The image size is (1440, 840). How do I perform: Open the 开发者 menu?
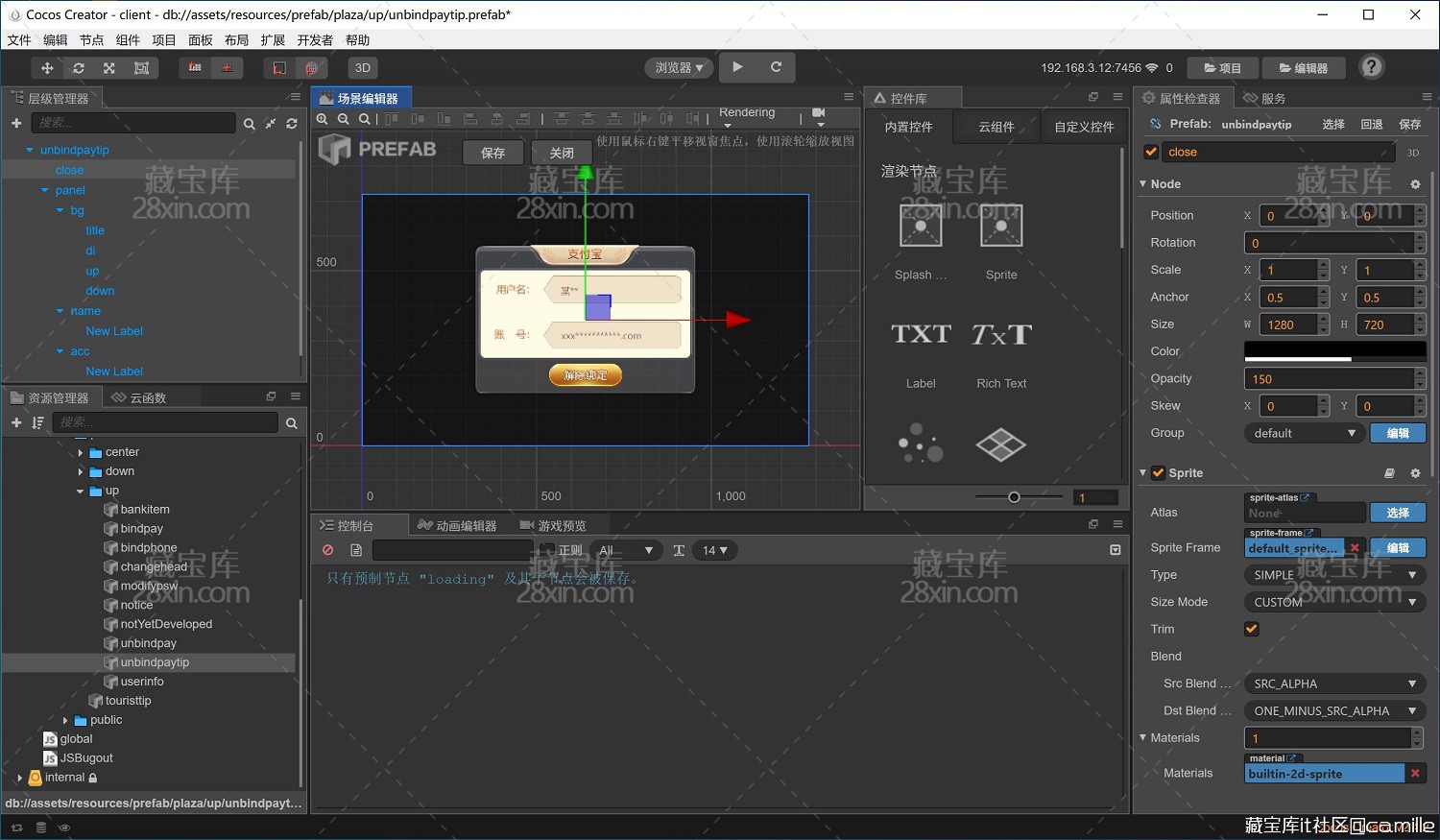315,40
